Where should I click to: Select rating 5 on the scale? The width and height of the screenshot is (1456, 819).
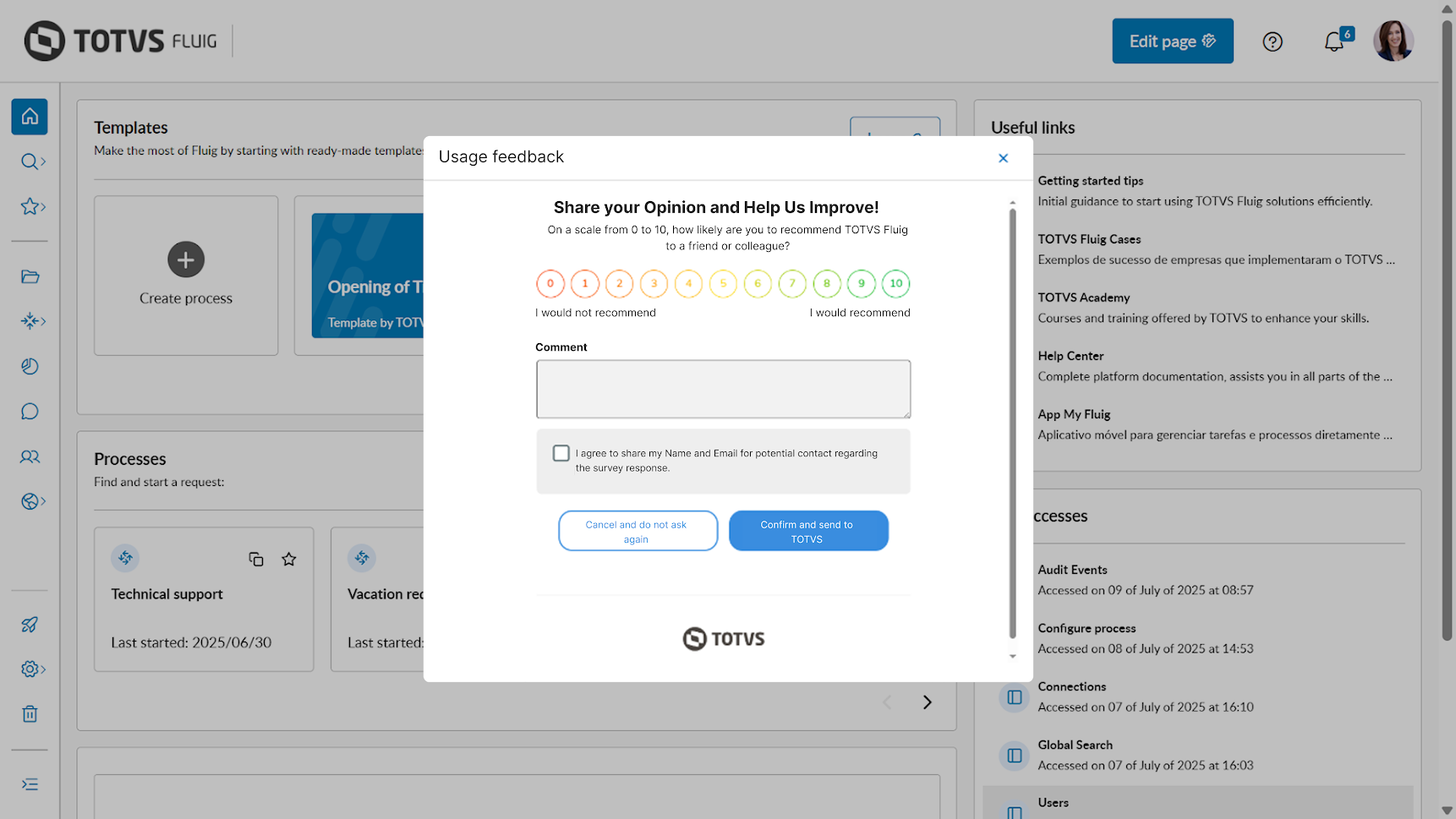(724, 284)
